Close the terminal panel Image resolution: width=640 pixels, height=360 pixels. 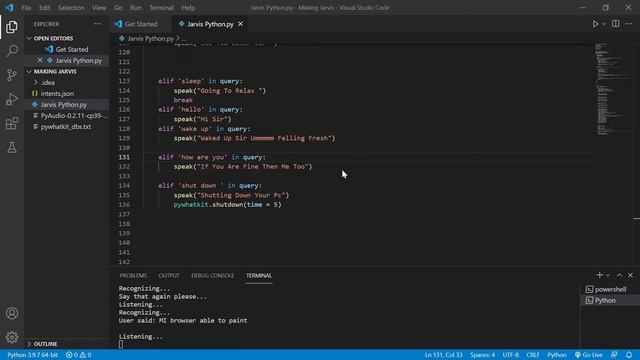(x=630, y=275)
